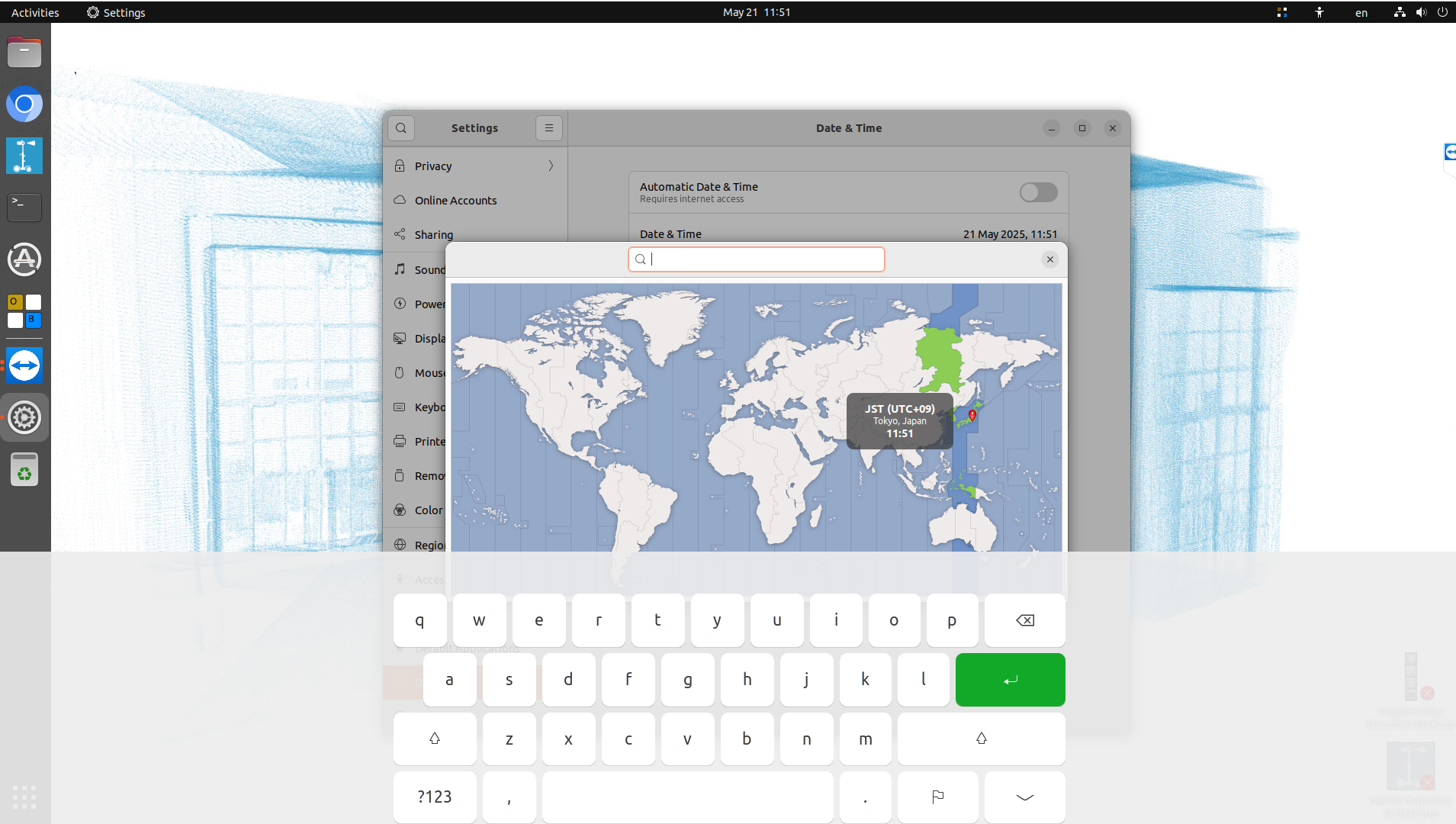Open the keyboard language flag menu
This screenshot has height=824, width=1456.
pyautogui.click(x=938, y=797)
